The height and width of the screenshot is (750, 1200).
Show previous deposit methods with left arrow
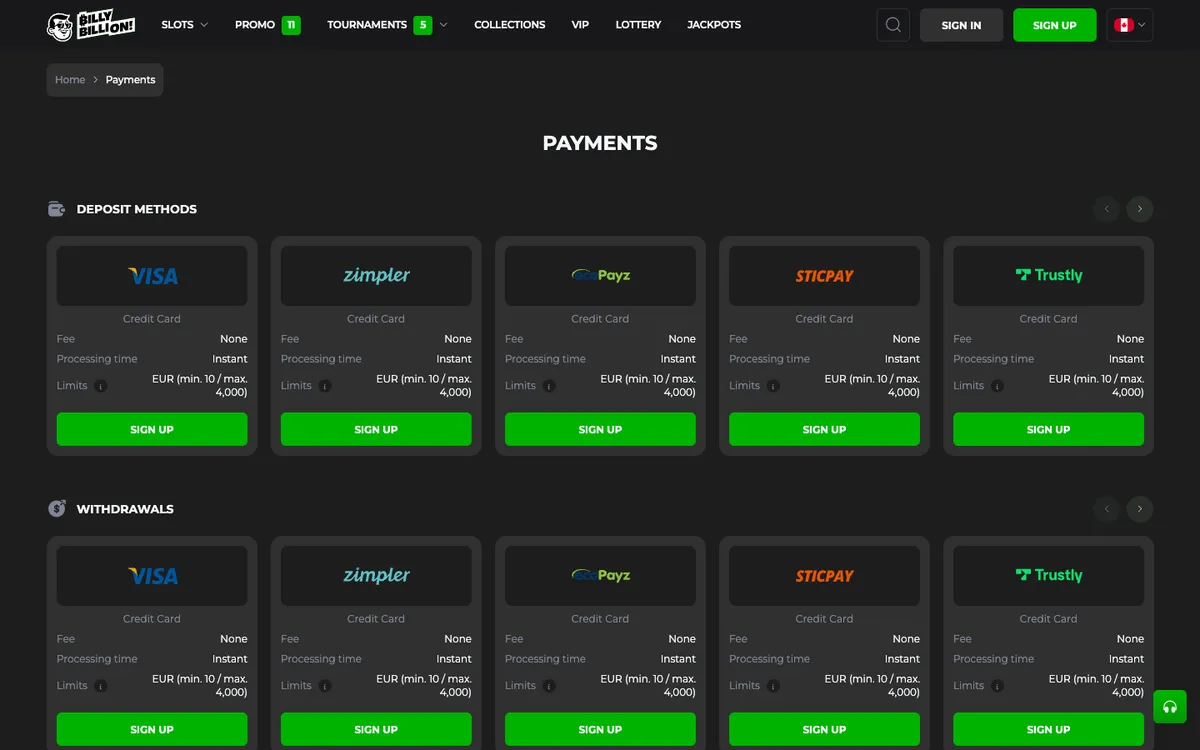(1106, 209)
